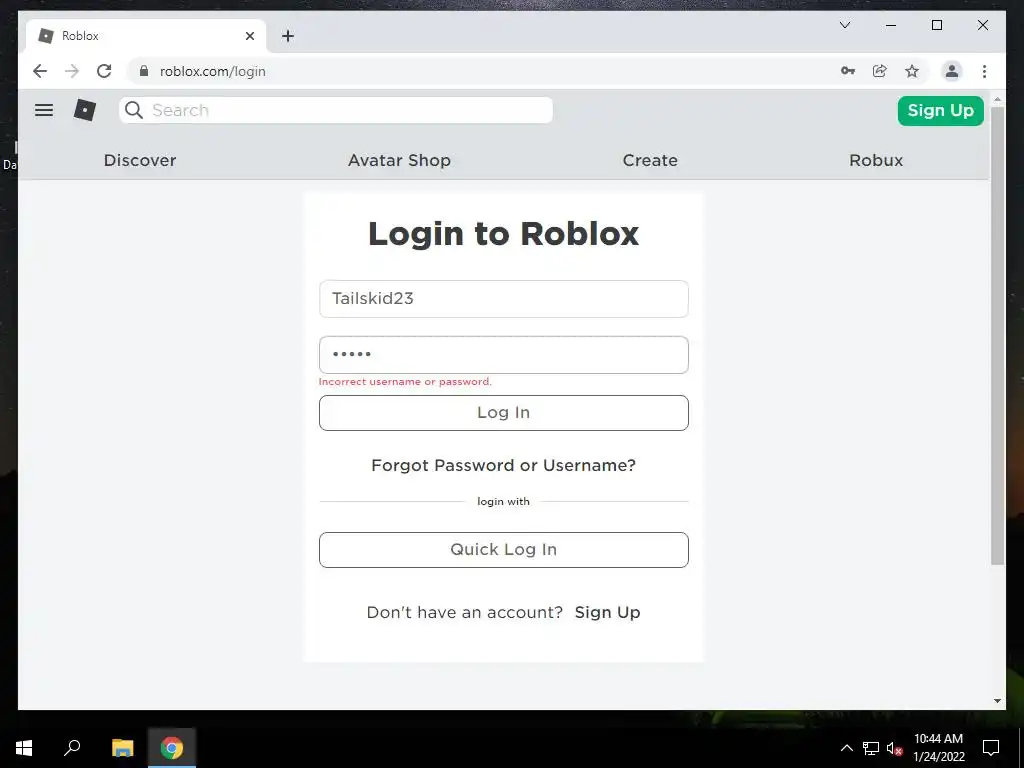The height and width of the screenshot is (768, 1024).
Task: Click the padlock site info icon
Action: [x=144, y=71]
